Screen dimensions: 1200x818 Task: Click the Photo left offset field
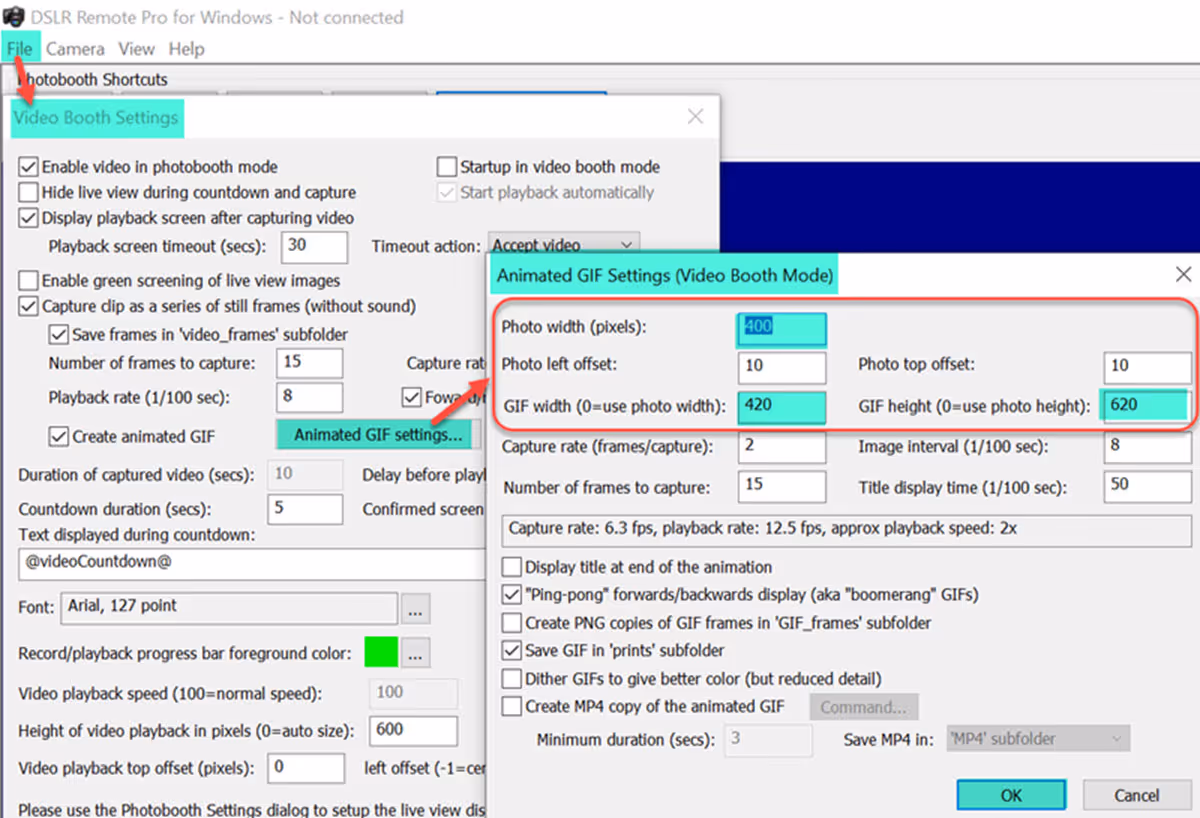tap(782, 366)
